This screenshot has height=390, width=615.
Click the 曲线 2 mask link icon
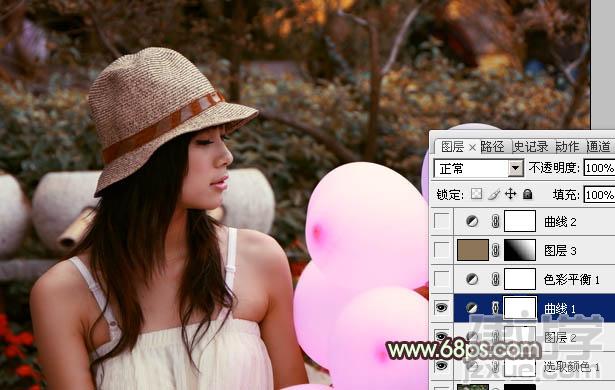coord(495,222)
